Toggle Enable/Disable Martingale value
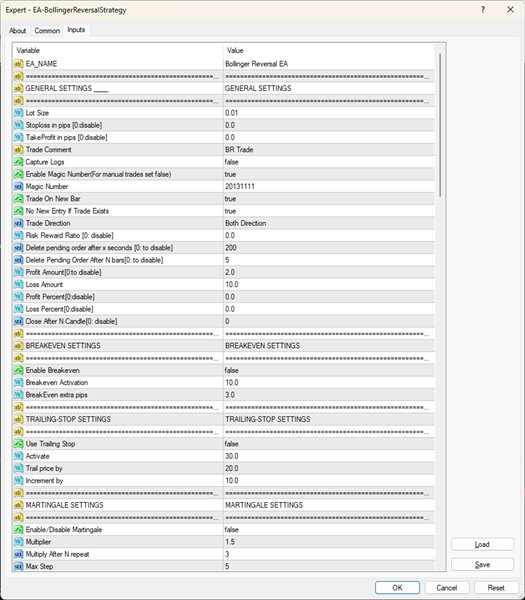This screenshot has height=600, width=525. pos(329,530)
